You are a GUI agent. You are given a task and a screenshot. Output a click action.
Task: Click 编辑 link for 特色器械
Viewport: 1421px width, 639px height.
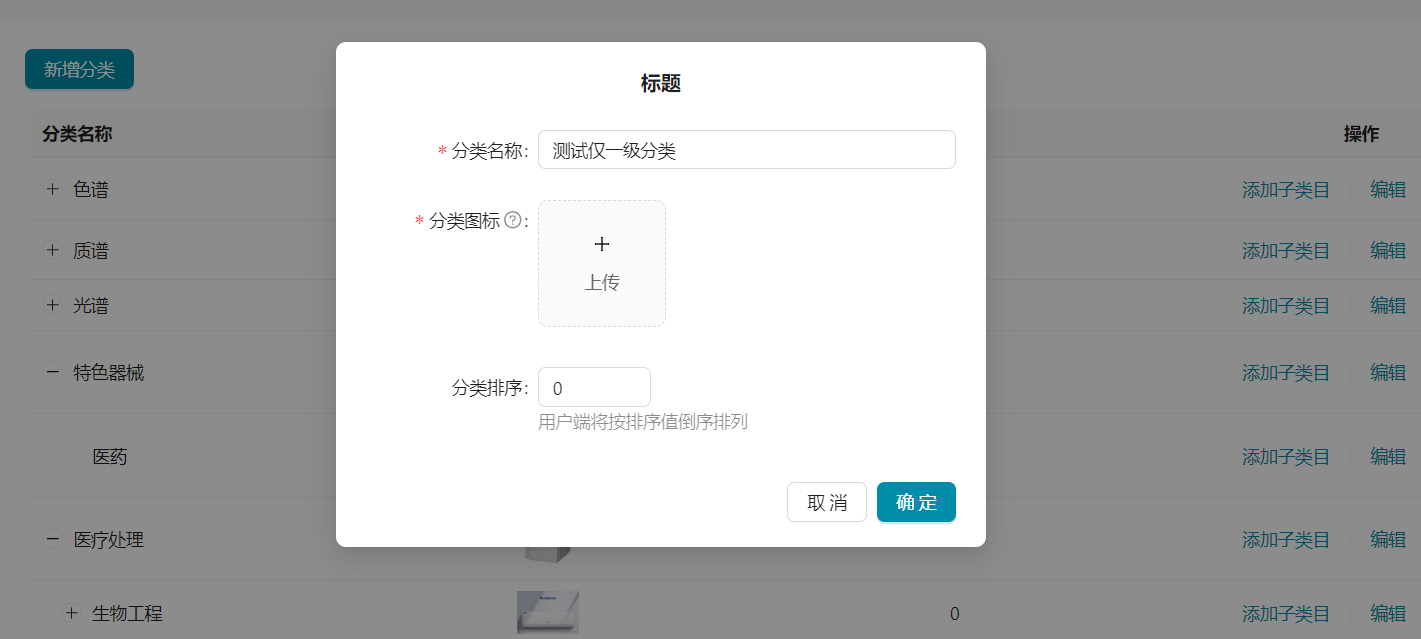(1388, 372)
